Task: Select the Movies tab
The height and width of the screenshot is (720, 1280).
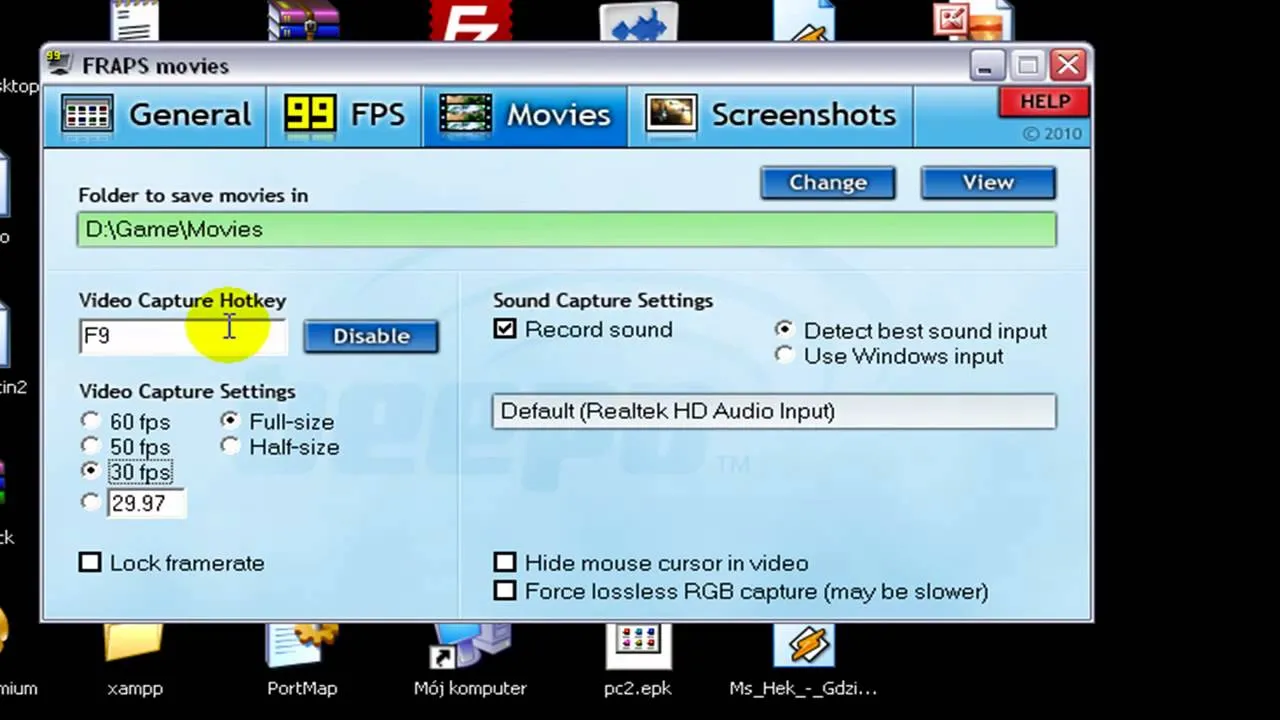Action: click(x=525, y=115)
